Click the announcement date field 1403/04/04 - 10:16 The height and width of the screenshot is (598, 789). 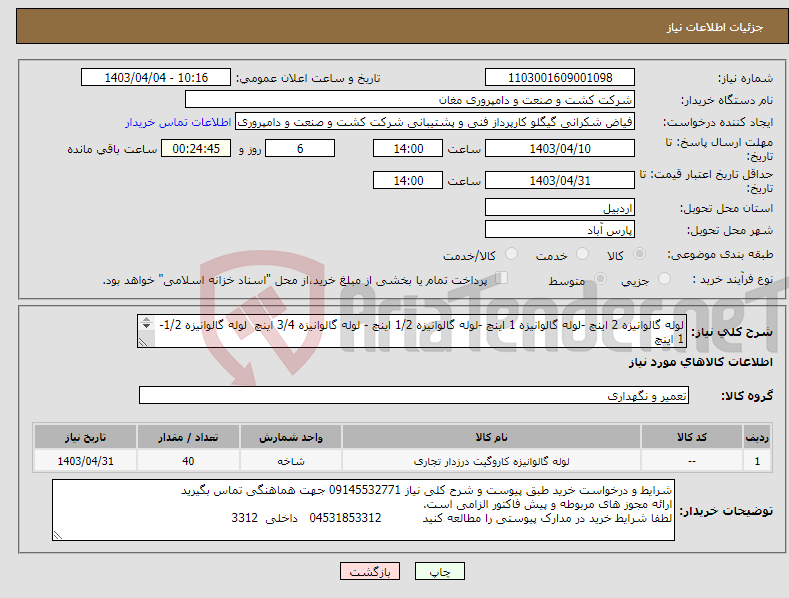(x=156, y=78)
